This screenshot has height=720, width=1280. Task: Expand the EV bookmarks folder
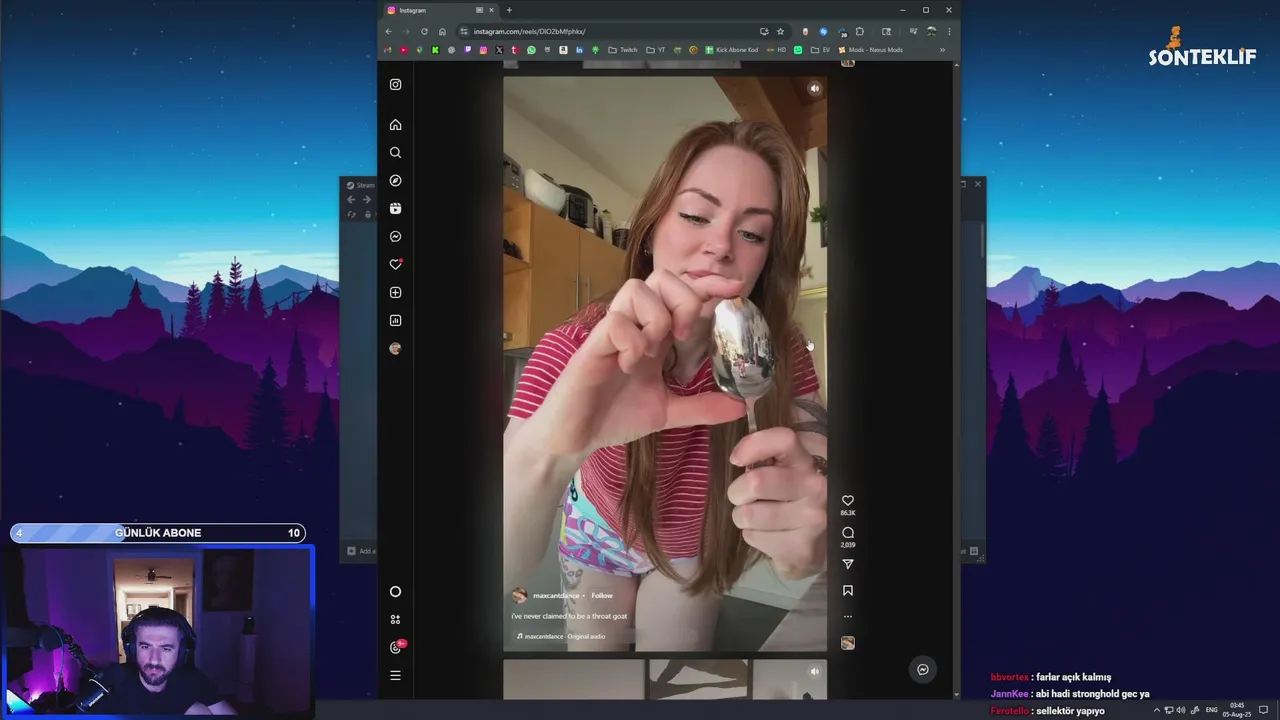(820, 50)
